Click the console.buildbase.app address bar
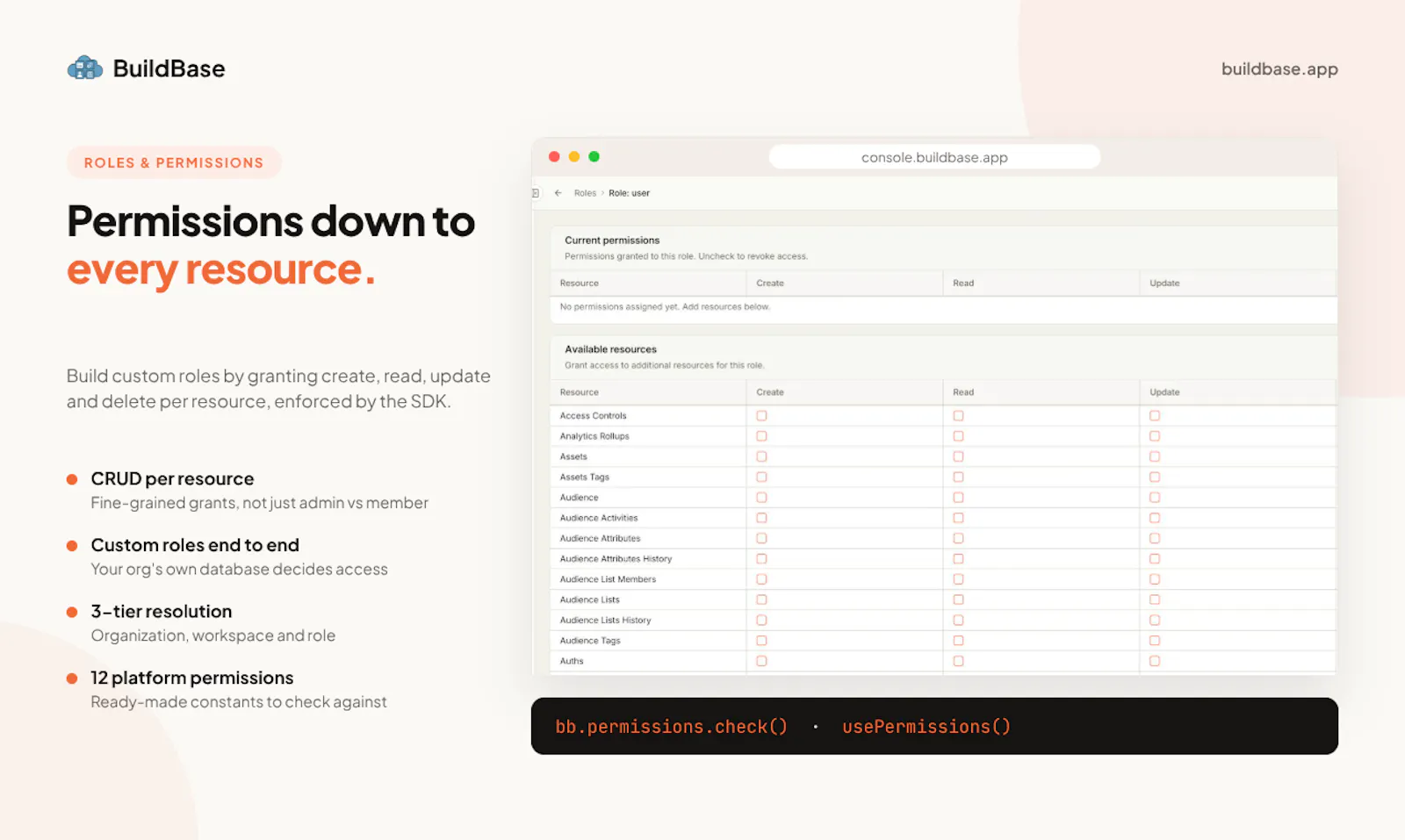Screen dimensions: 1405x840 click(x=934, y=157)
